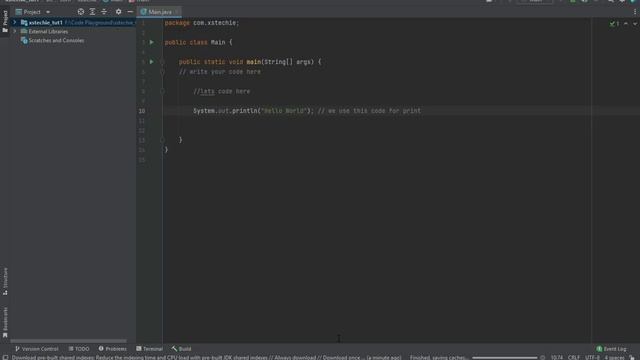The width and height of the screenshot is (640, 360).
Task: Click the External Libraries icon
Action: click(x=24, y=31)
